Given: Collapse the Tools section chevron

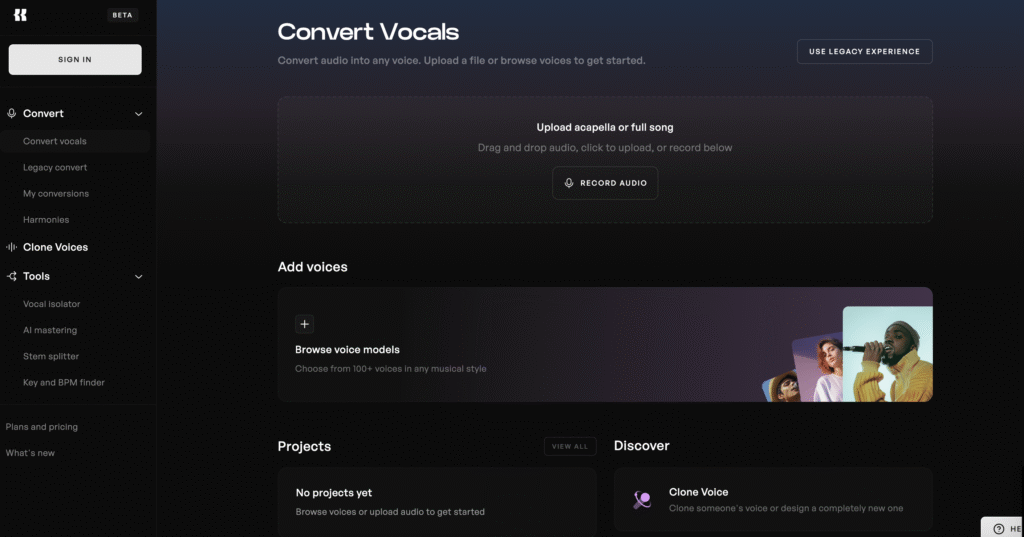Looking at the screenshot, I should pos(138,276).
